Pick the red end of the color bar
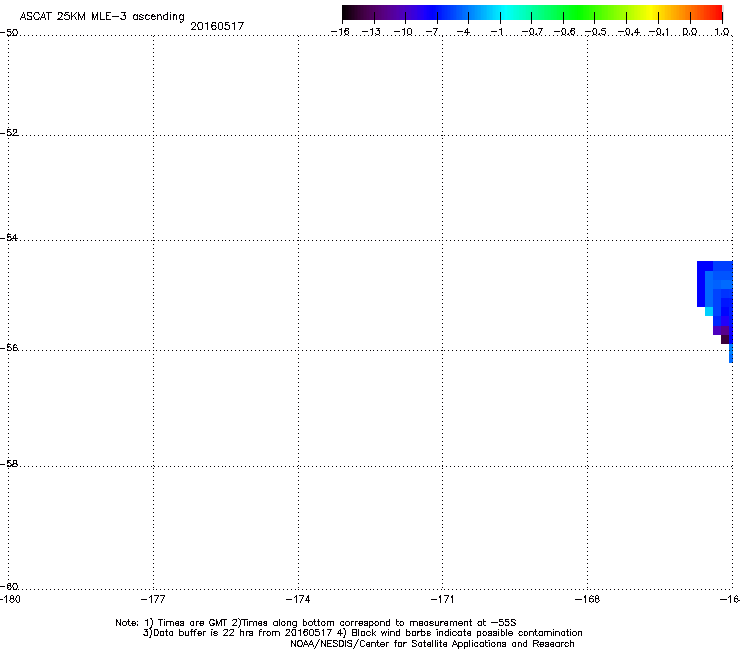 pyautogui.click(x=715, y=12)
